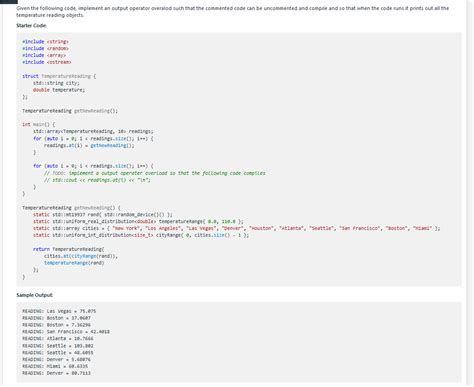Click the #include <string> line
This screenshot has height=387, width=474.
pos(45,42)
